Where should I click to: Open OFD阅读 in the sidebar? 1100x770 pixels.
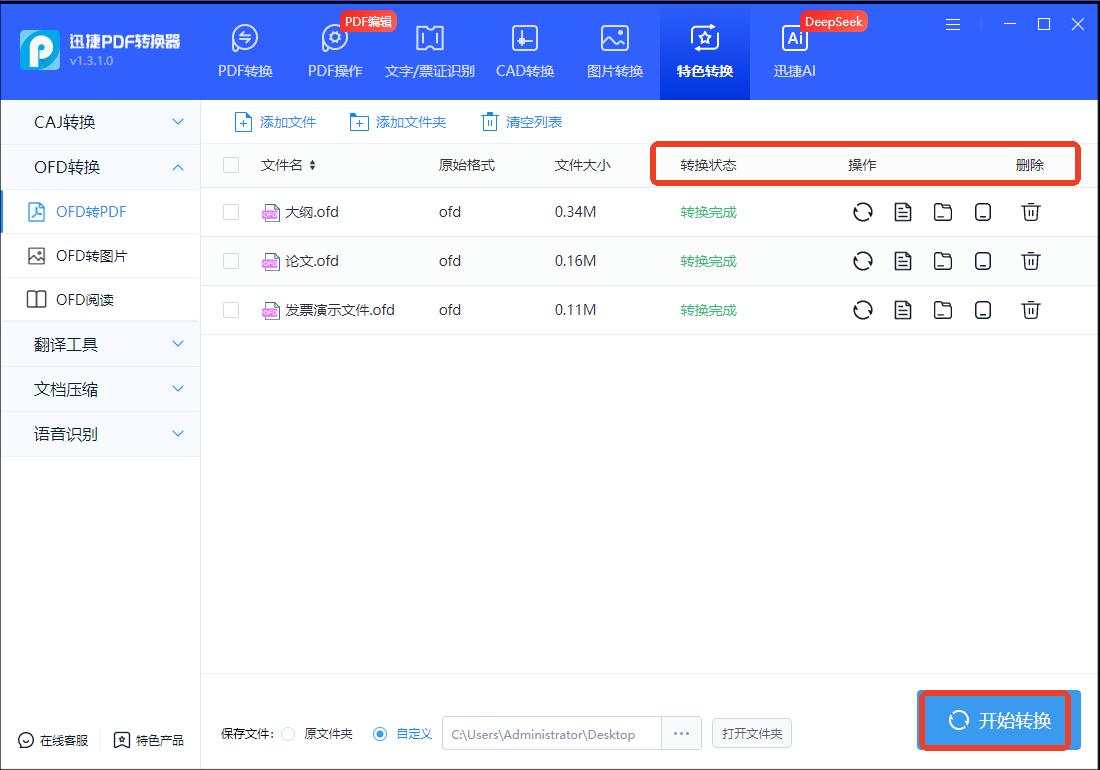click(100, 299)
